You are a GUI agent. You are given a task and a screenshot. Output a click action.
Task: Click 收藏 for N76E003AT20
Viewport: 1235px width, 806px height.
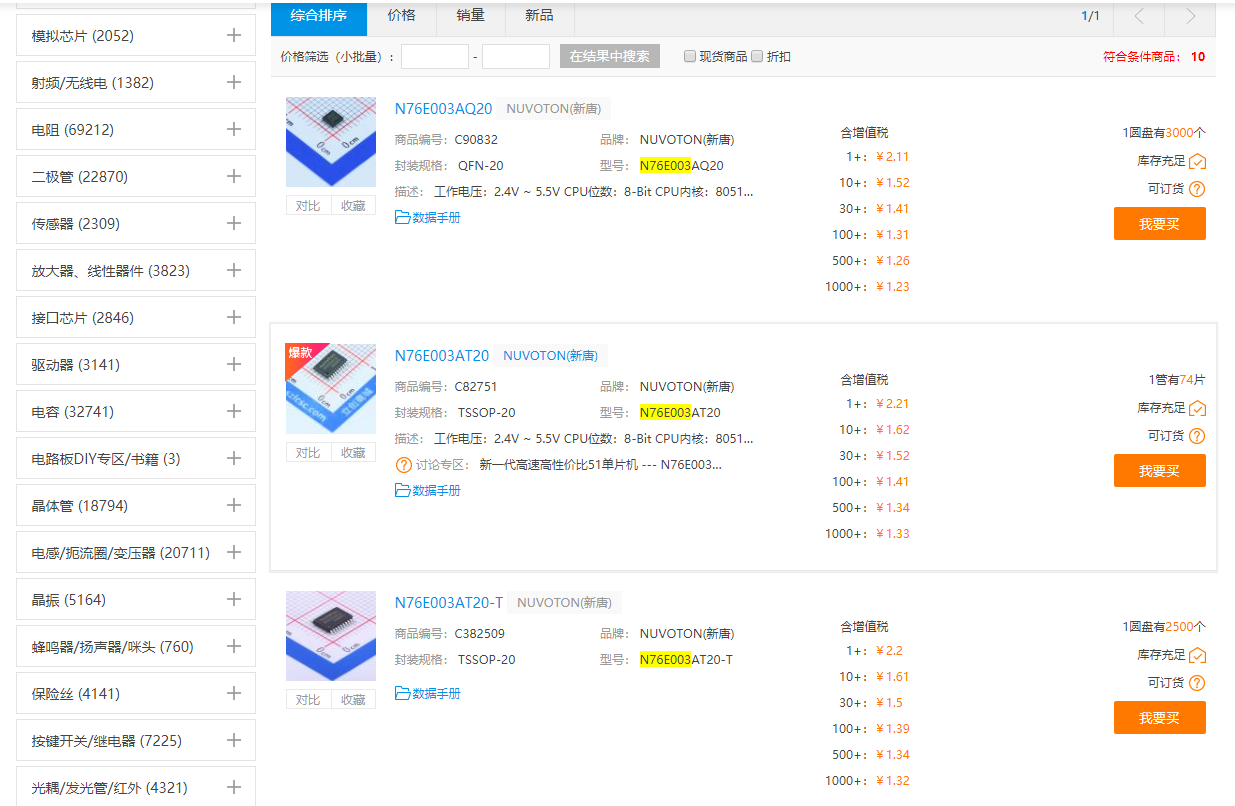353,452
